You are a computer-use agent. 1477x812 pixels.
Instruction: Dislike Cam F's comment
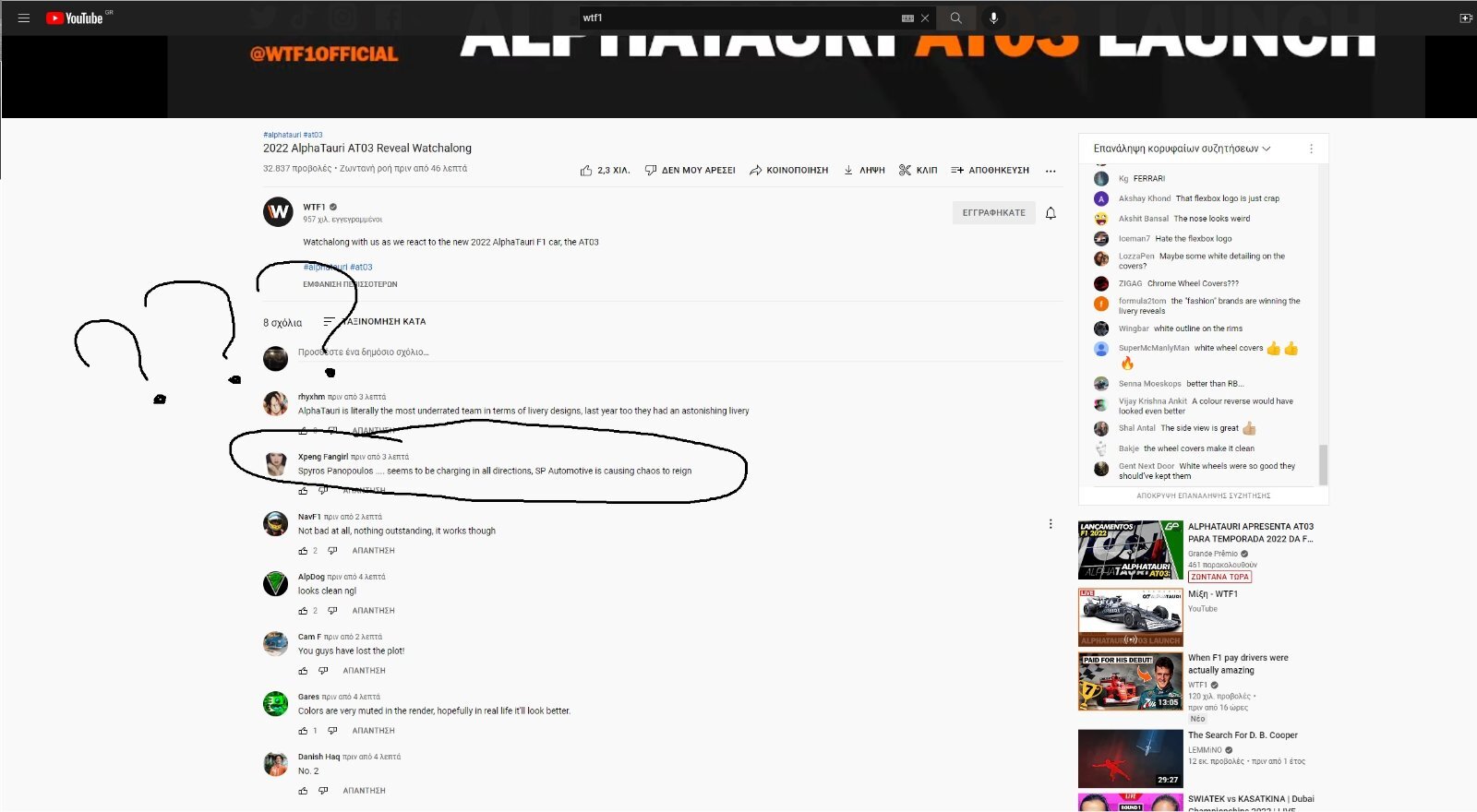coord(323,671)
